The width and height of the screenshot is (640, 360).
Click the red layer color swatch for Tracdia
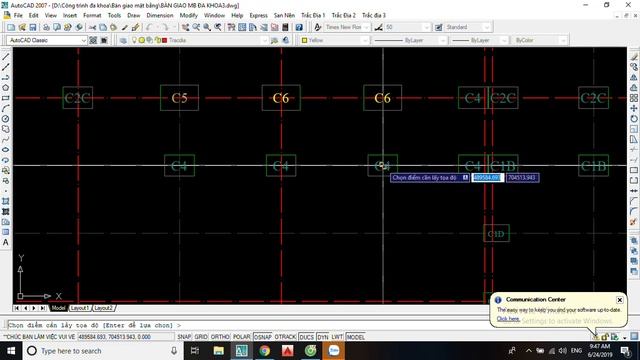(164, 40)
